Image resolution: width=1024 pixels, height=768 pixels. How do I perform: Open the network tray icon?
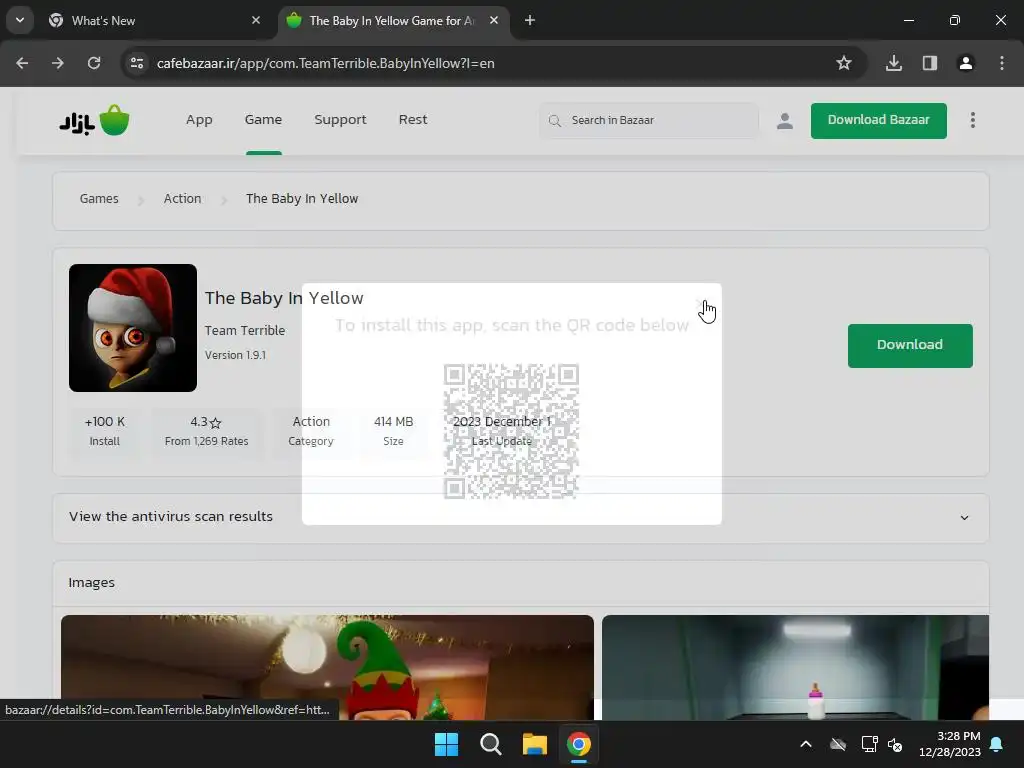869,744
